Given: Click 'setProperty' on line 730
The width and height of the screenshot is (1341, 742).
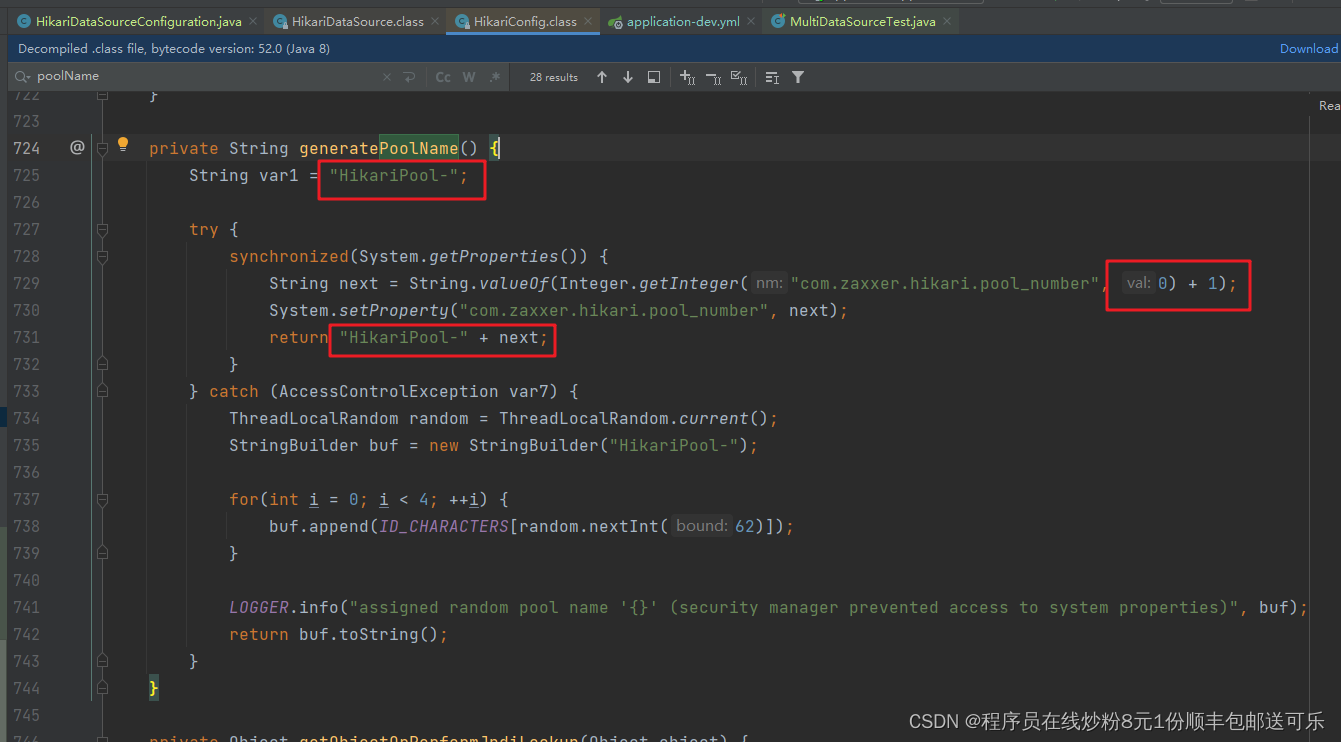Looking at the screenshot, I should click(394, 310).
